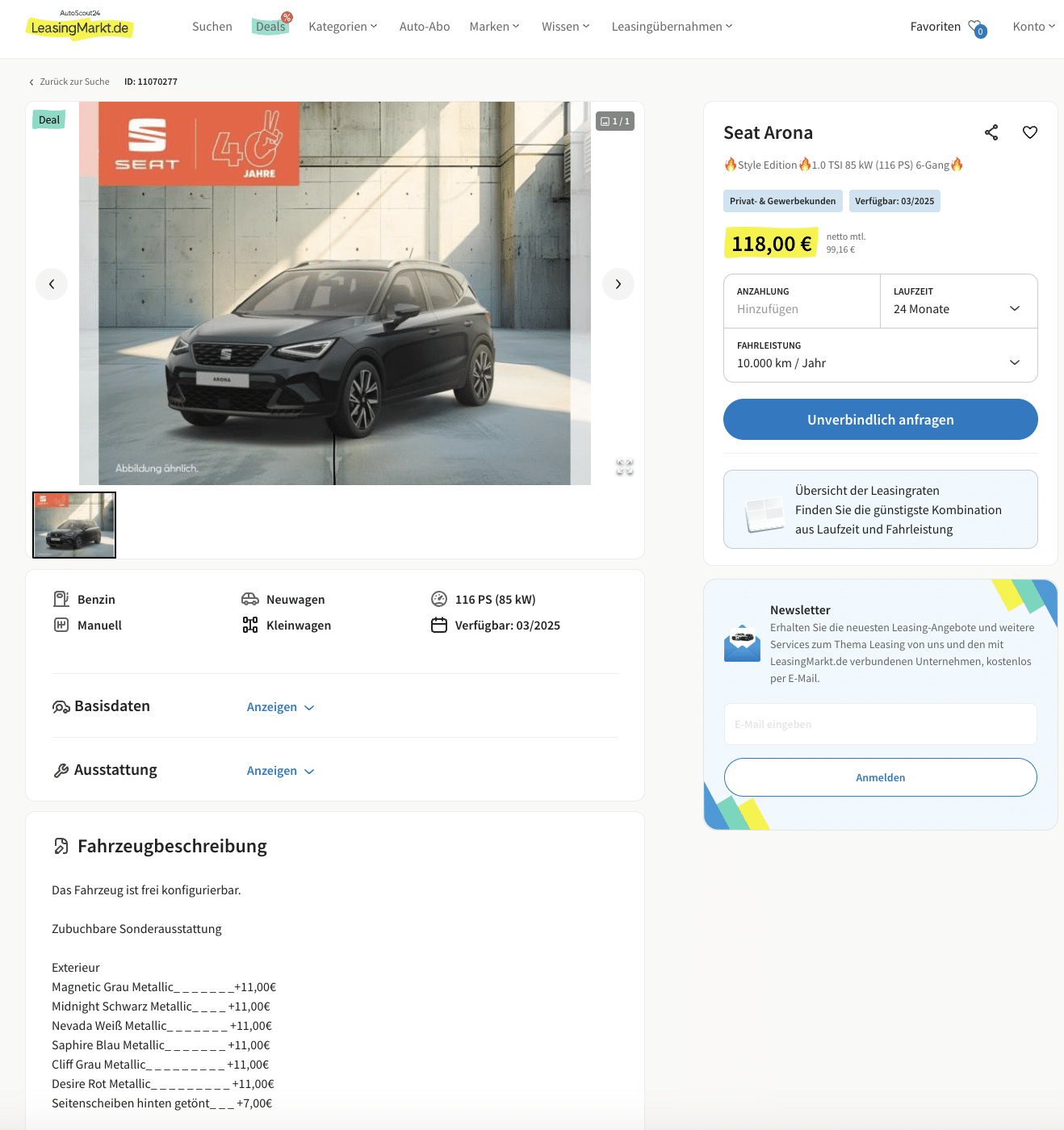Image resolution: width=1064 pixels, height=1130 pixels.
Task: Click the favorites heart counter in the header
Action: point(977,28)
